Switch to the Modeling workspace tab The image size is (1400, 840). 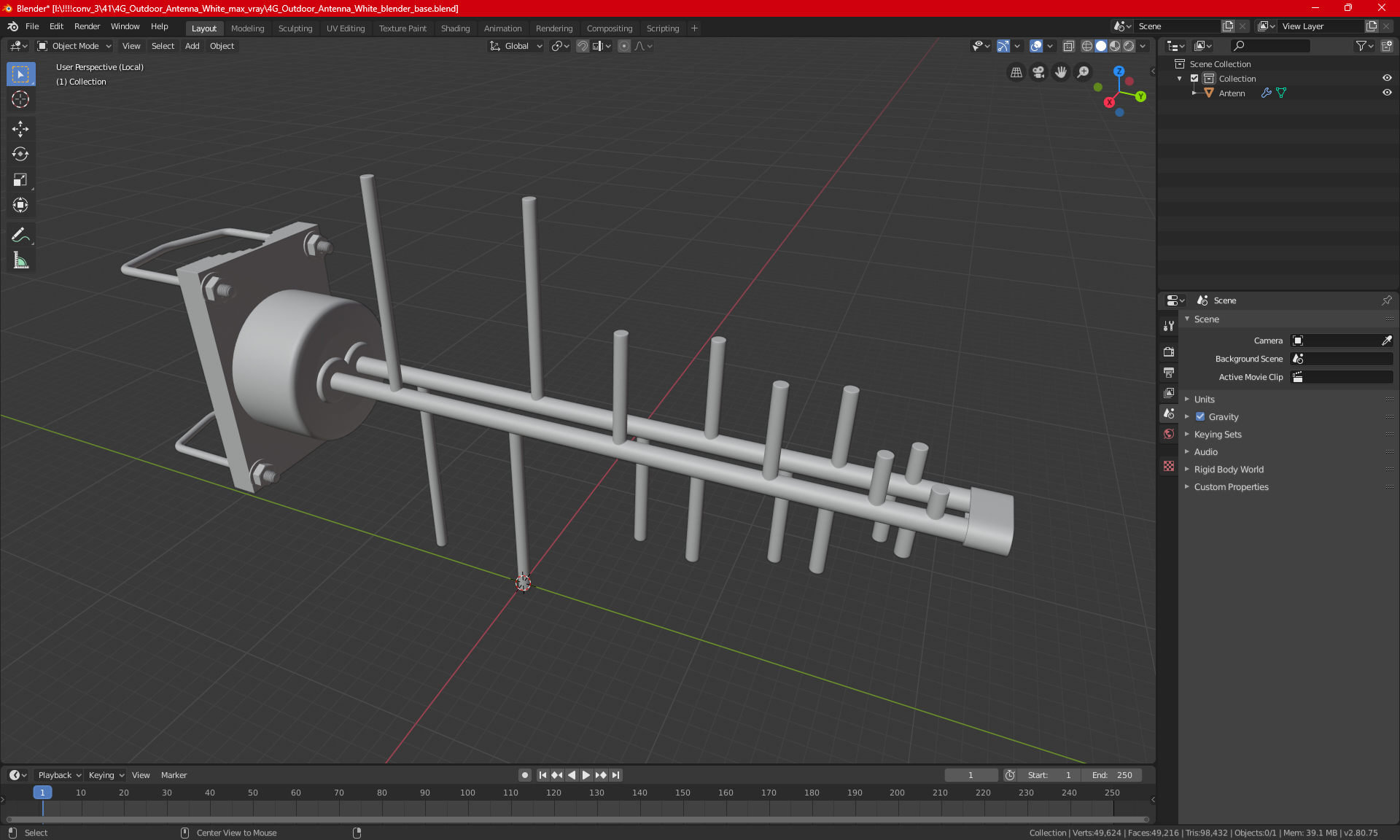click(x=247, y=28)
